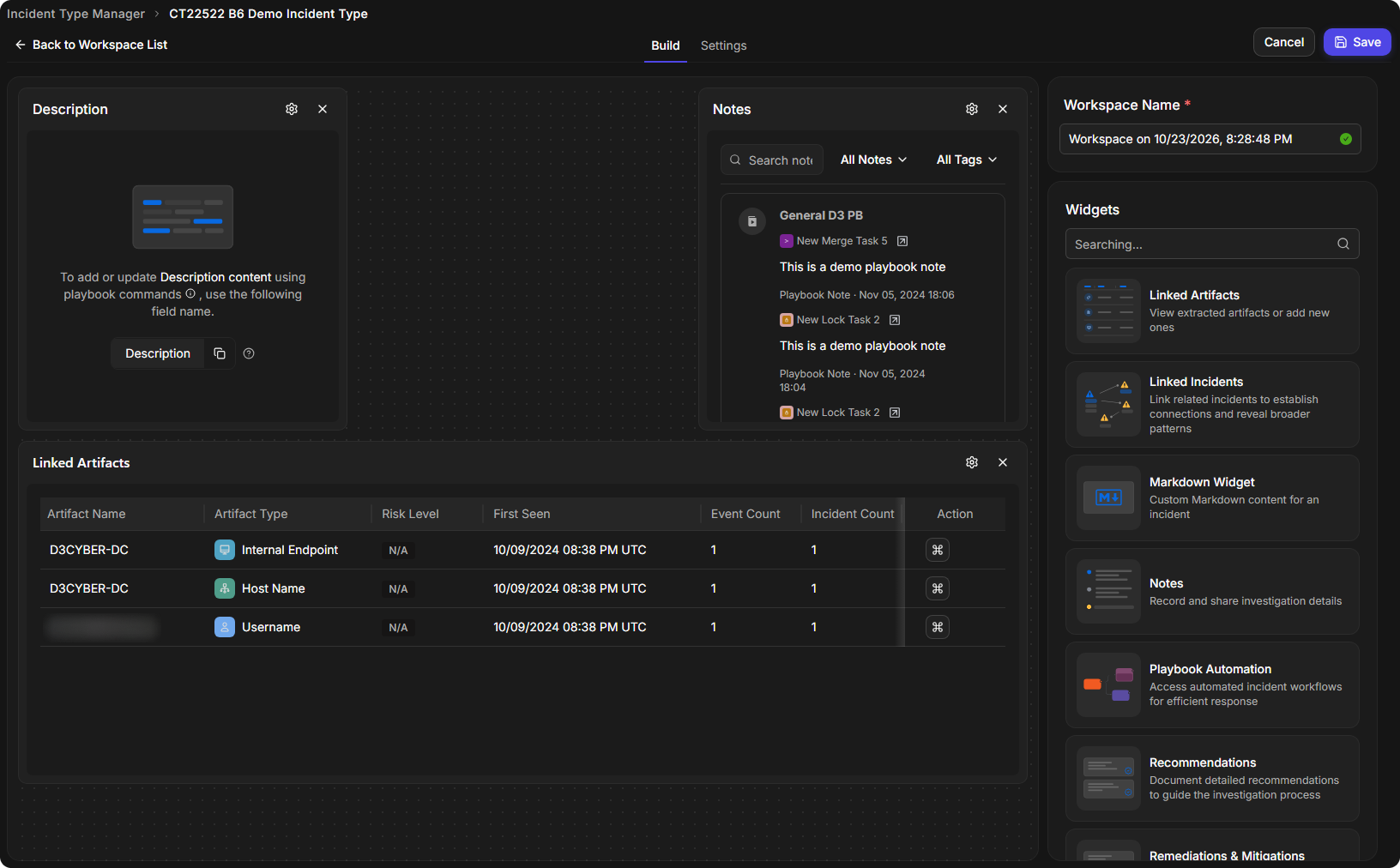Click the Incident Count column header
1400x868 pixels.
point(853,514)
